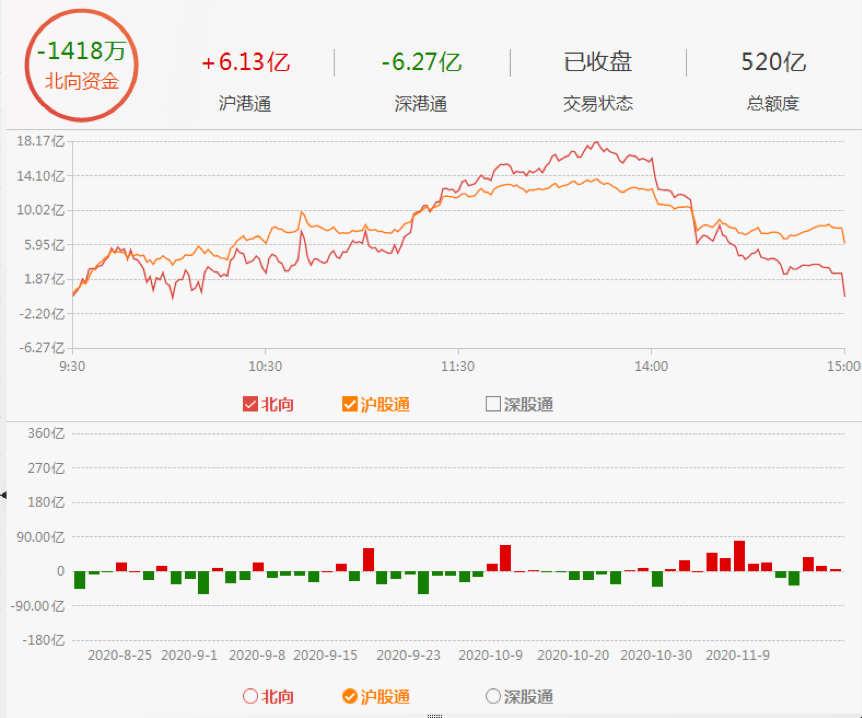Viewport: 862px width, 718px height.
Task: Click the 总额度 label
Action: point(773,103)
